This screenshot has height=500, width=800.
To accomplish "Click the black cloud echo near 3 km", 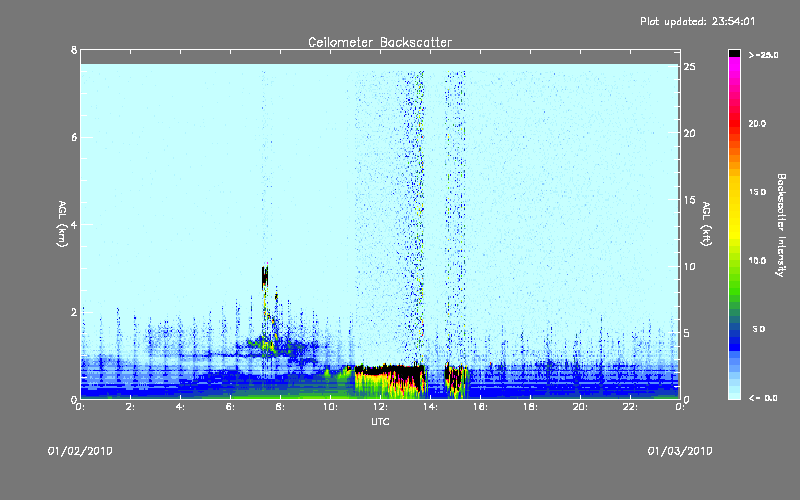I will (265, 278).
